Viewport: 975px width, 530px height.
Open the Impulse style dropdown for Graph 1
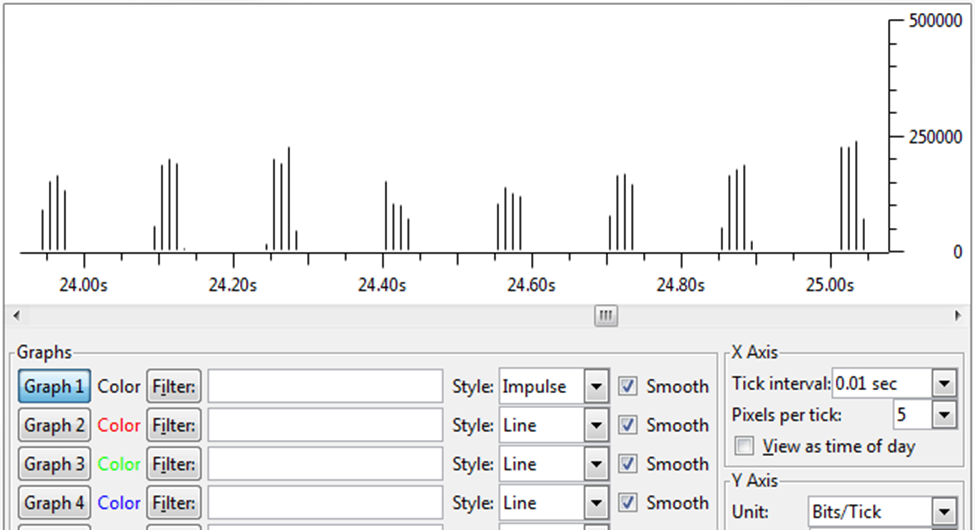pyautogui.click(x=596, y=386)
